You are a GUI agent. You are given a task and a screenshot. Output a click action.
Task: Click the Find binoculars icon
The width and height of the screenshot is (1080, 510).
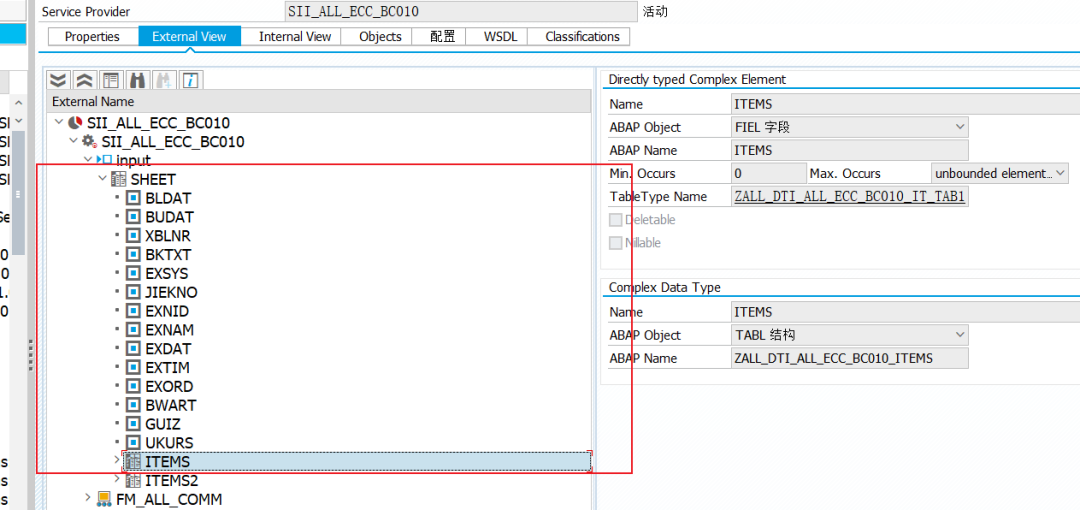[x=137, y=80]
